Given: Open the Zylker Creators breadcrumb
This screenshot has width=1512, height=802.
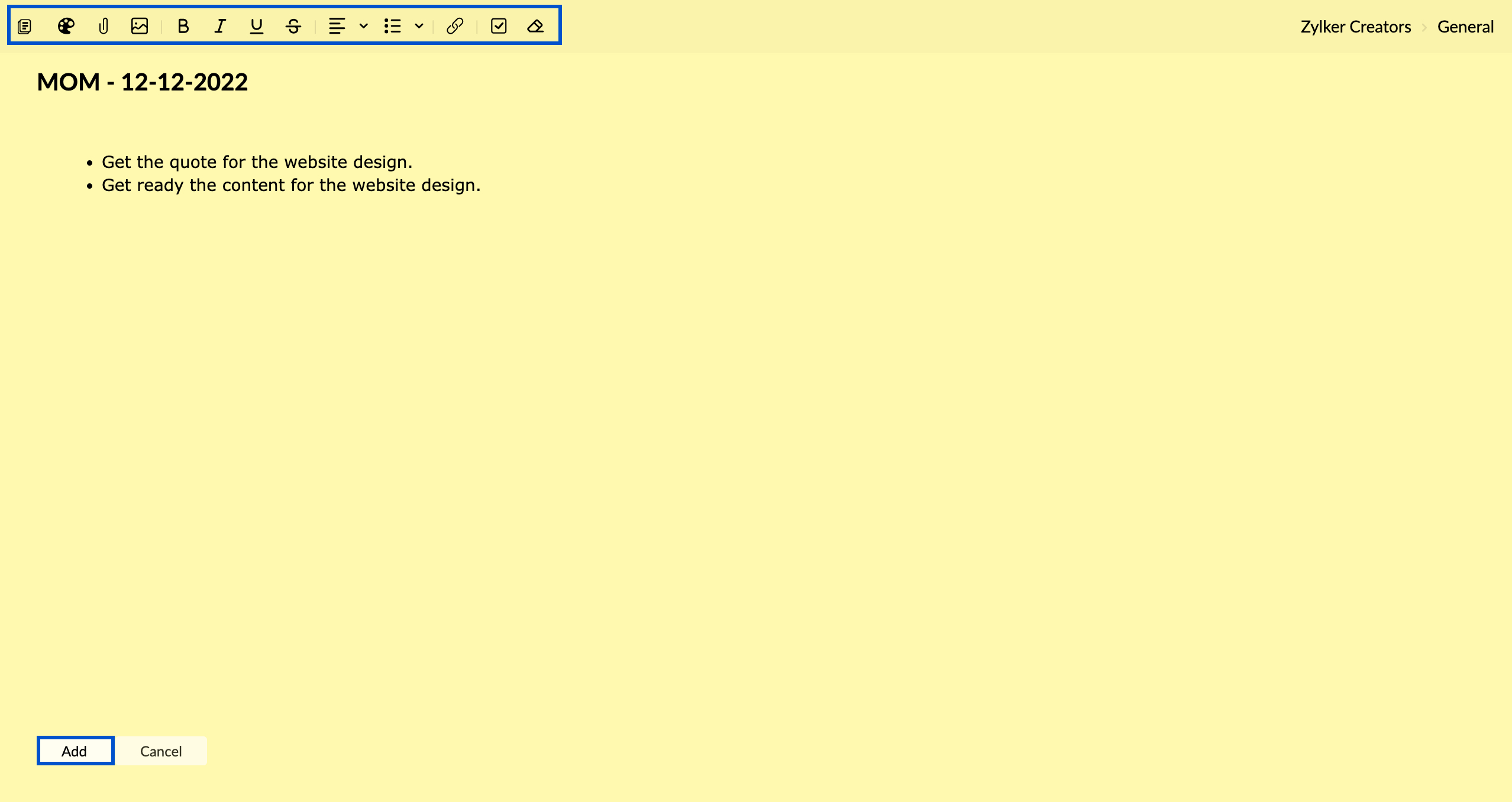Looking at the screenshot, I should click(1355, 27).
